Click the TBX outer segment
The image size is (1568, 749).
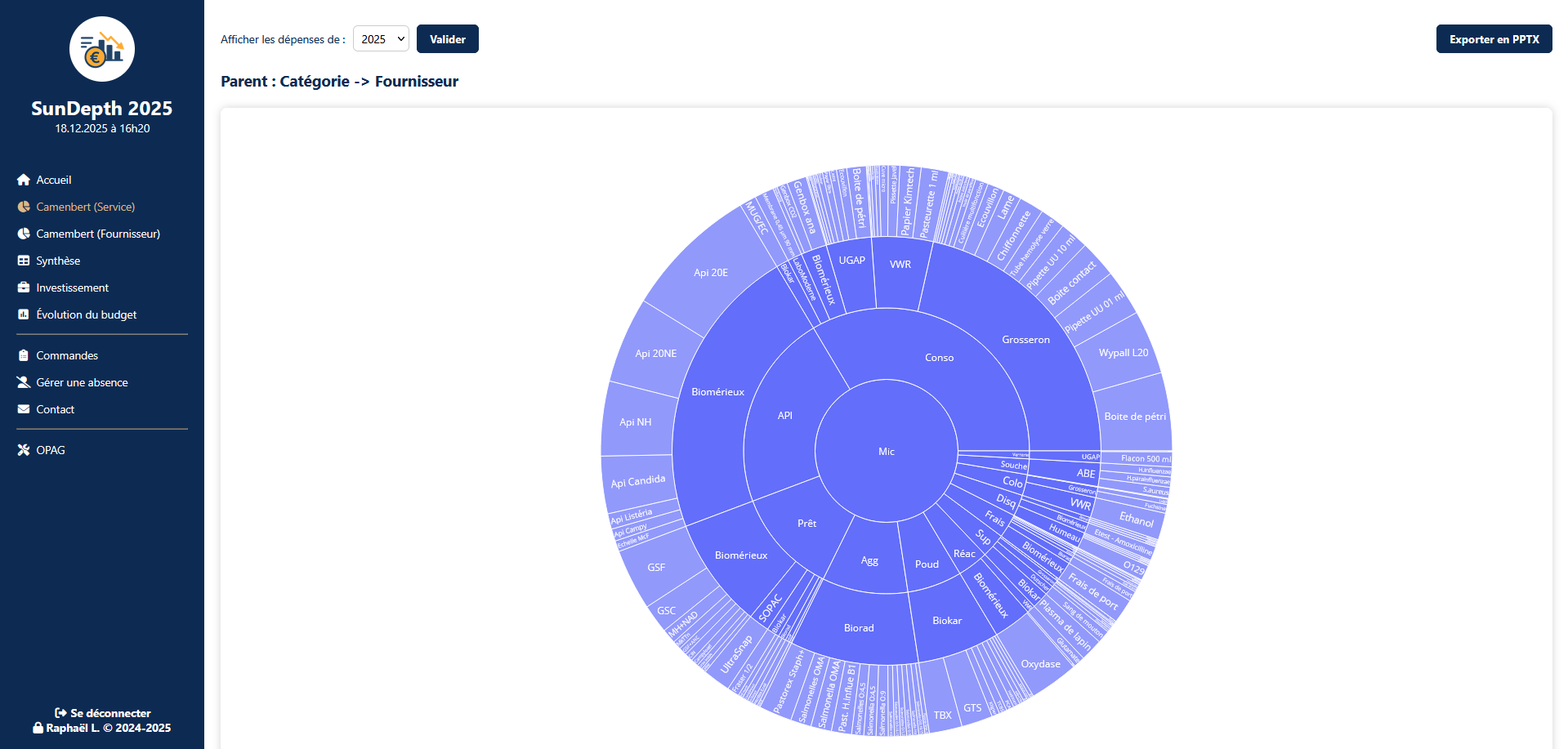(942, 716)
